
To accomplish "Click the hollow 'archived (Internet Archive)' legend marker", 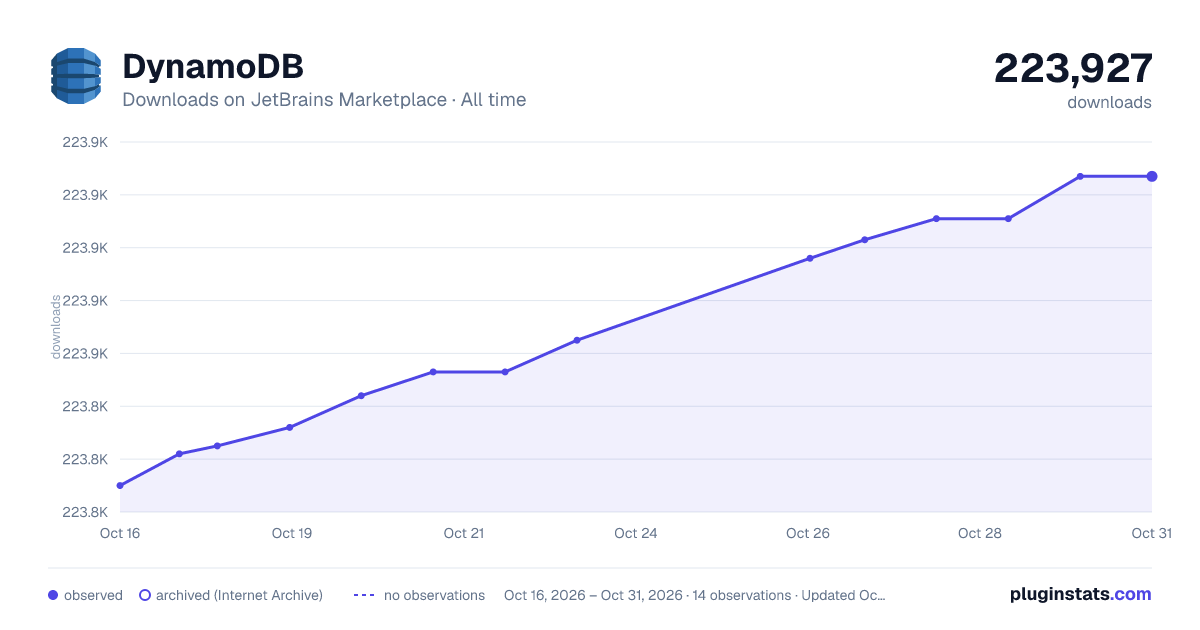I will [x=145, y=595].
